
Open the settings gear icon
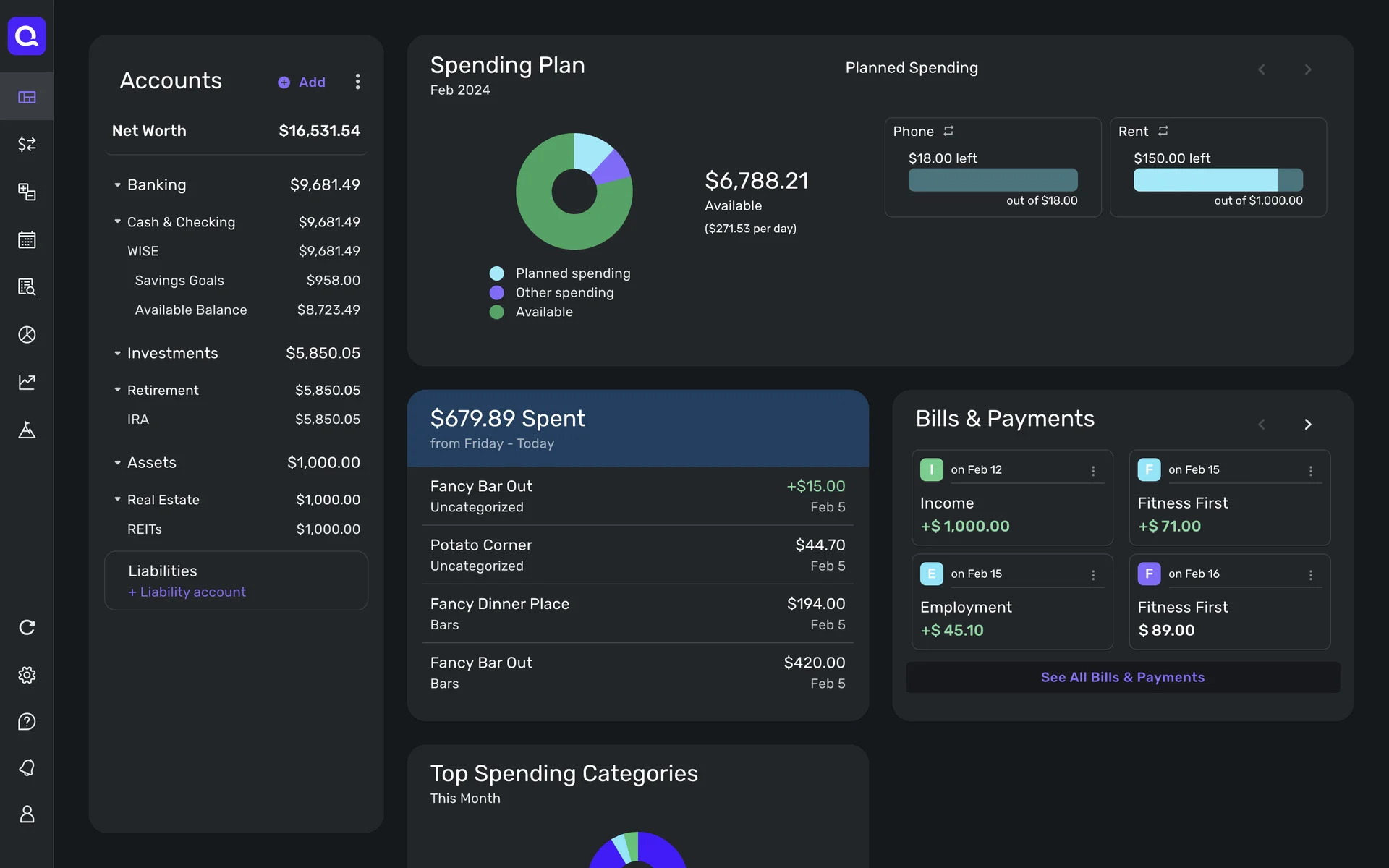[27, 675]
